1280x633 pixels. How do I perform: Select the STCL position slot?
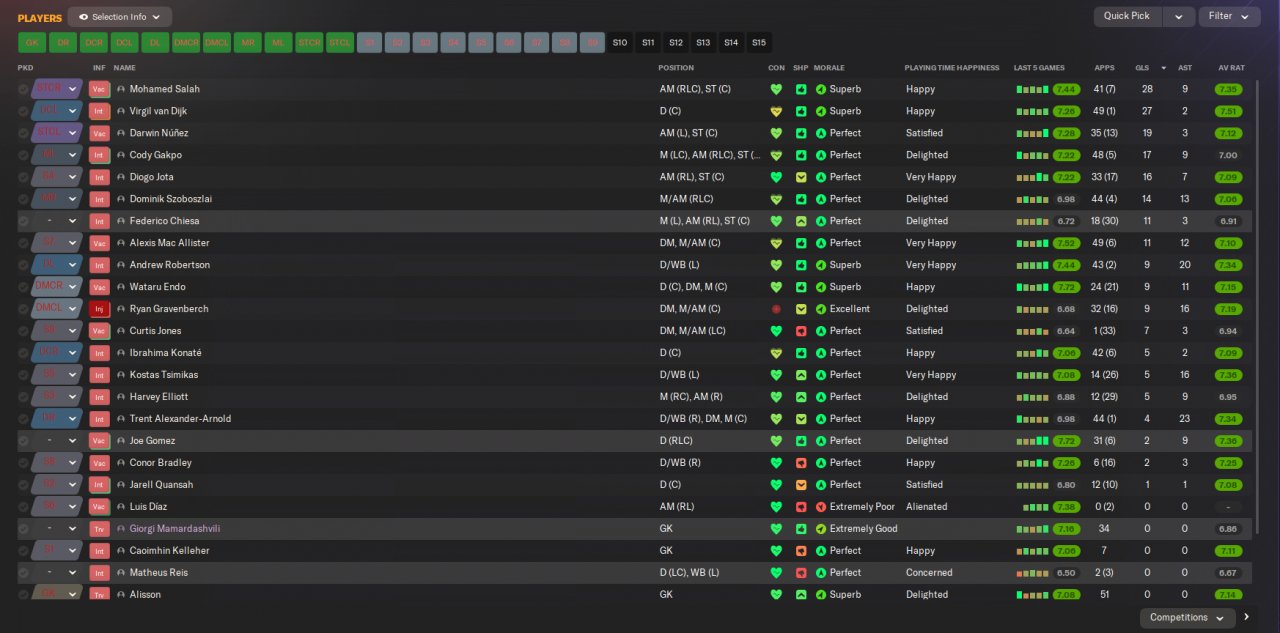340,43
